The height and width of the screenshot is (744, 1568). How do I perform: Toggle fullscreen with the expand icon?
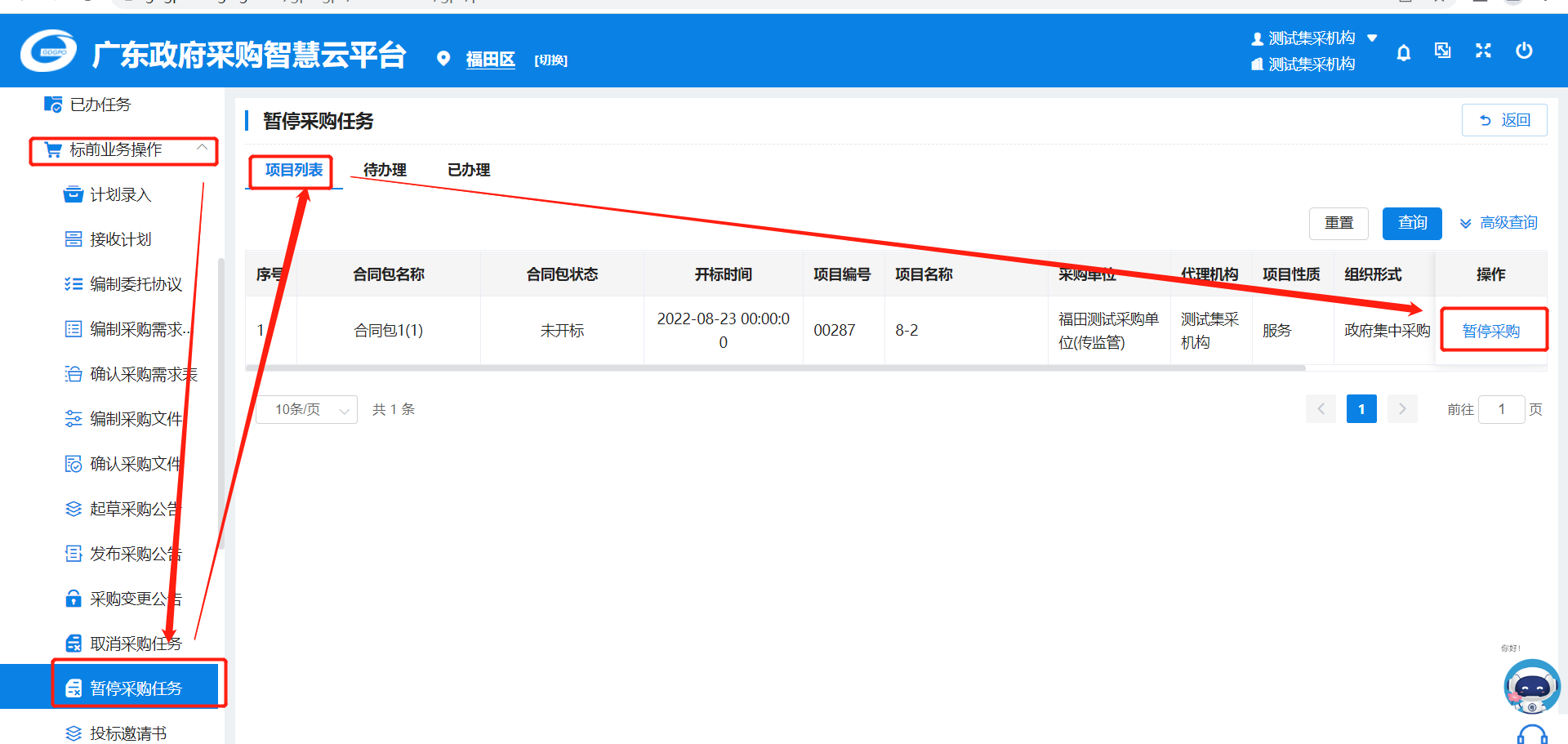pyautogui.click(x=1483, y=51)
